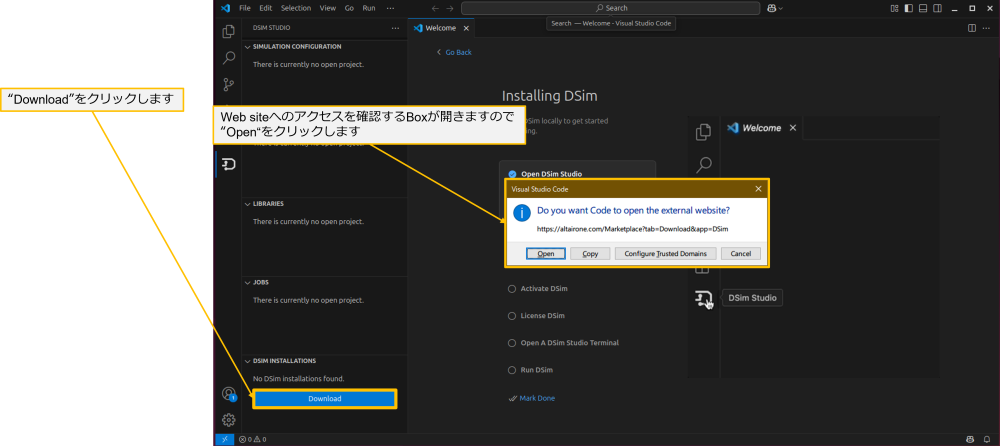This screenshot has height=446, width=1000.
Task: Open the File menu
Action: (x=245, y=8)
